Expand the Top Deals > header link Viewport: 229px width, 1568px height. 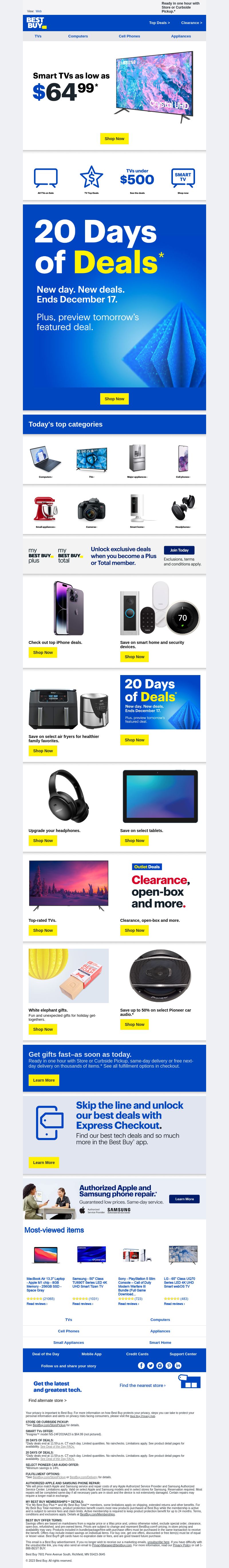pyautogui.click(x=159, y=23)
